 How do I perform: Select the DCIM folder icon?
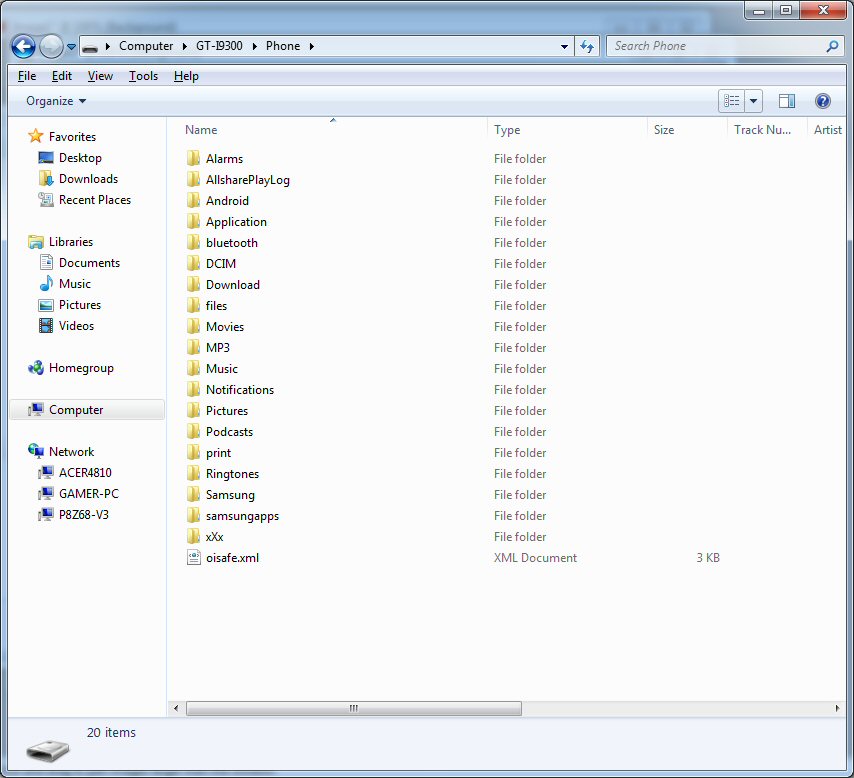coord(193,263)
